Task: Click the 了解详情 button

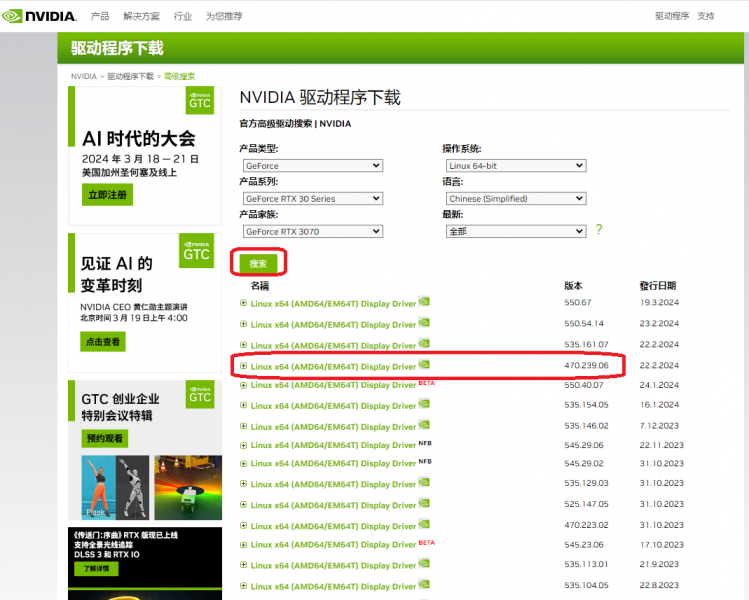Action: 96,568
